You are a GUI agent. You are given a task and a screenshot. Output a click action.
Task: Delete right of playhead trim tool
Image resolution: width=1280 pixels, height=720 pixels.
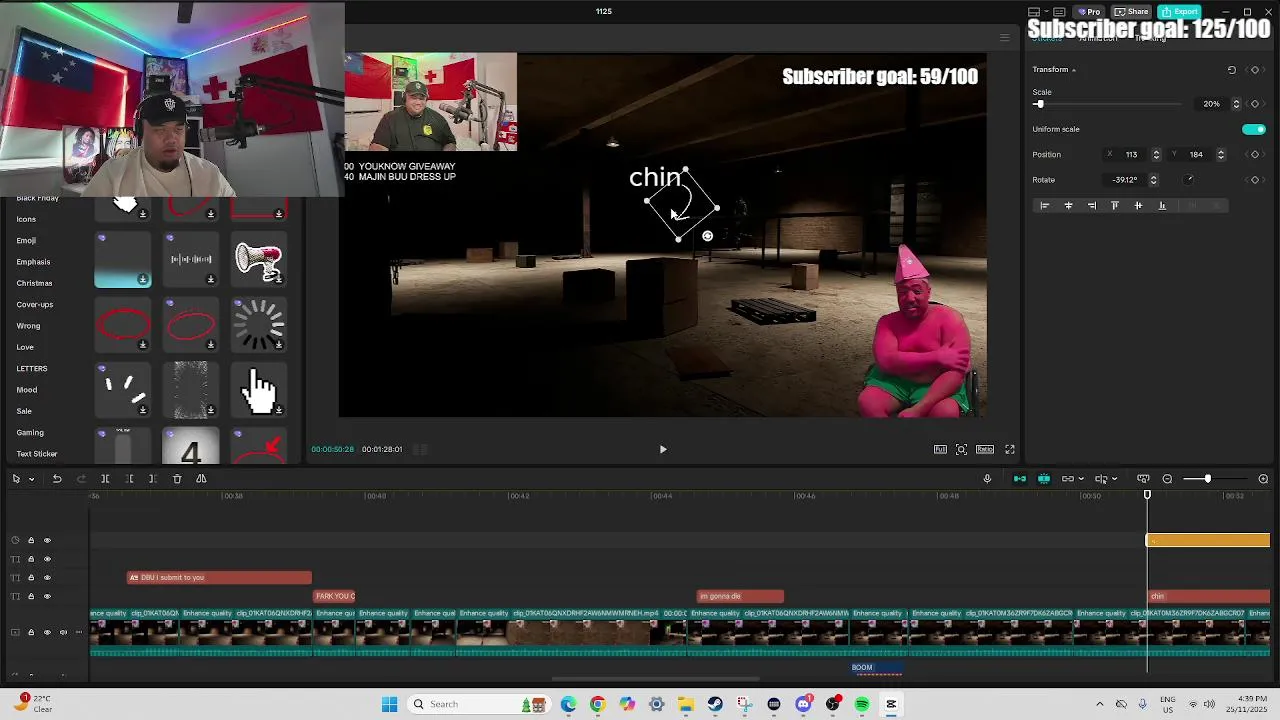pyautogui.click(x=152, y=479)
